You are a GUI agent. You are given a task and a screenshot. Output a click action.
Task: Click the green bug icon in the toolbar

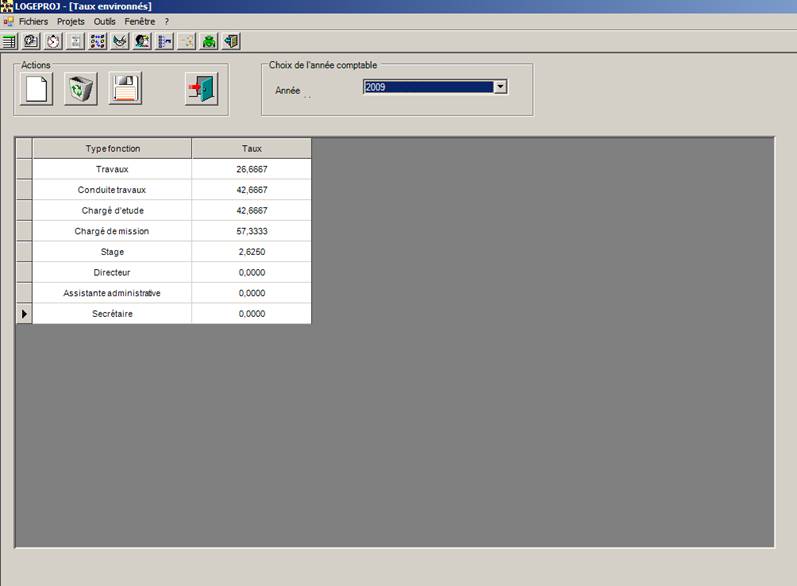point(209,41)
